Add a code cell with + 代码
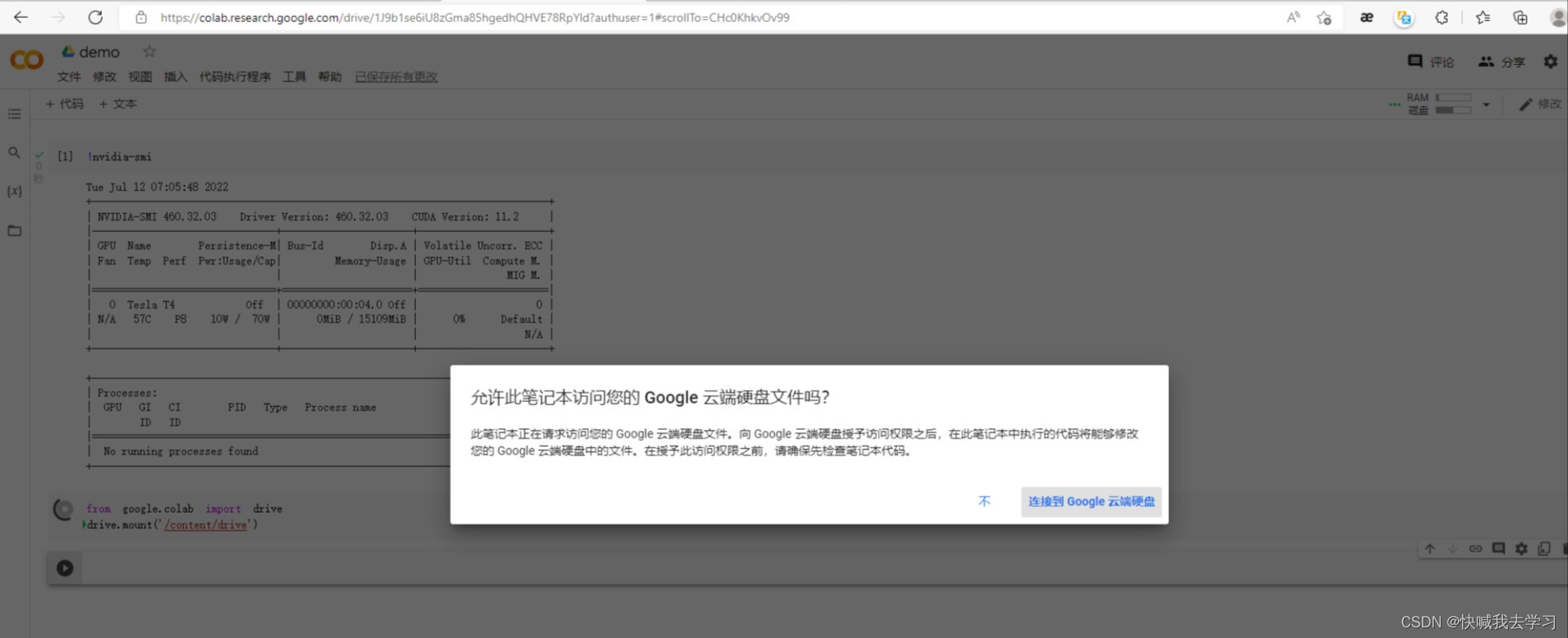 tap(64, 103)
